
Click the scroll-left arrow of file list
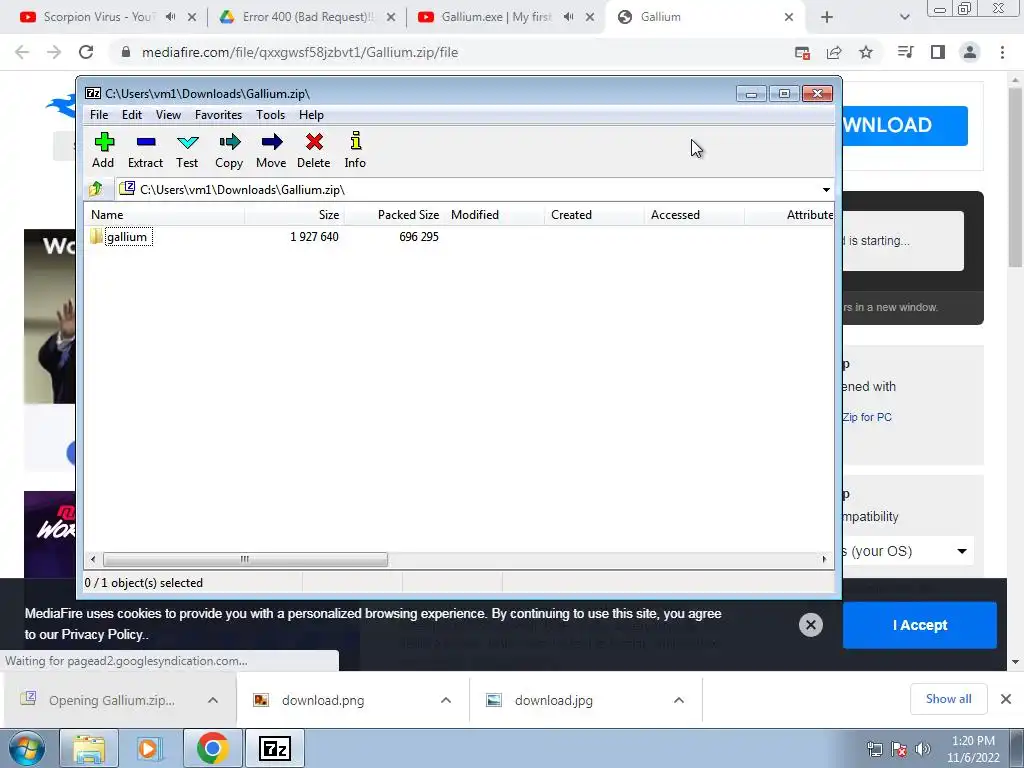pyautogui.click(x=93, y=559)
